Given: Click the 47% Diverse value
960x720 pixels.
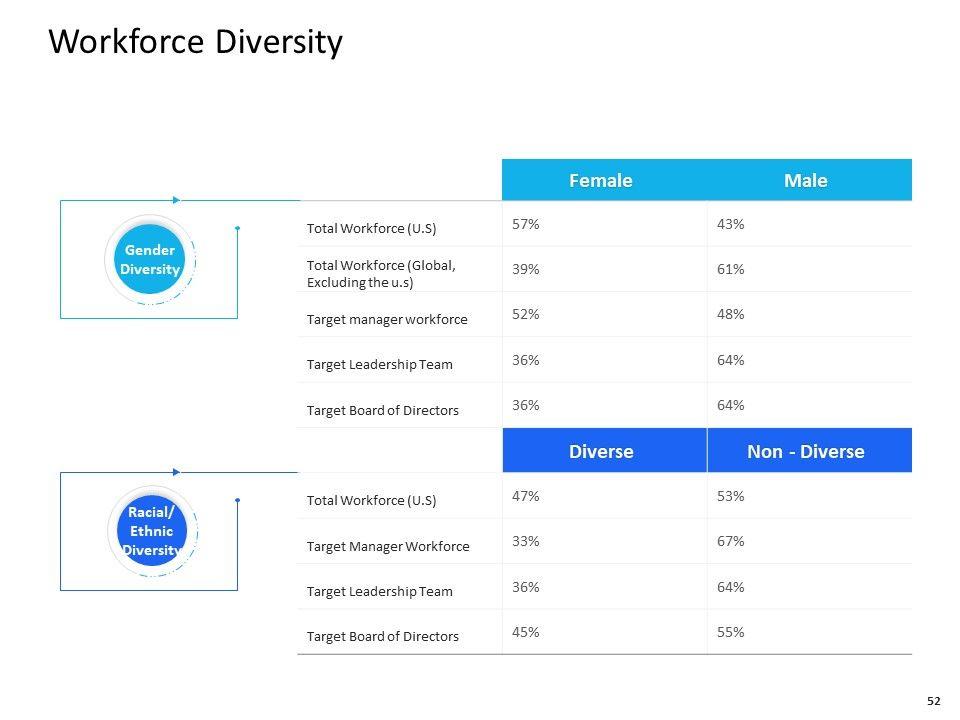Looking at the screenshot, I should tap(526, 496).
